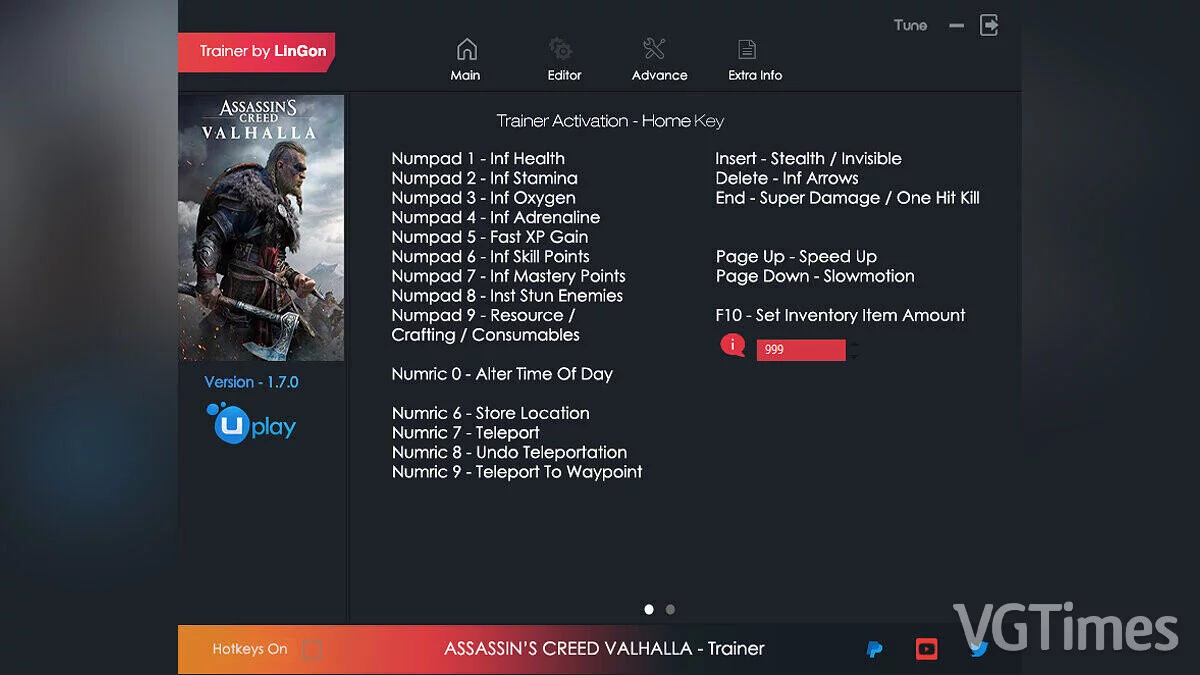Select Numpad 3 - Inf Oxygen
Image resolution: width=1200 pixels, height=675 pixels.
[483, 198]
